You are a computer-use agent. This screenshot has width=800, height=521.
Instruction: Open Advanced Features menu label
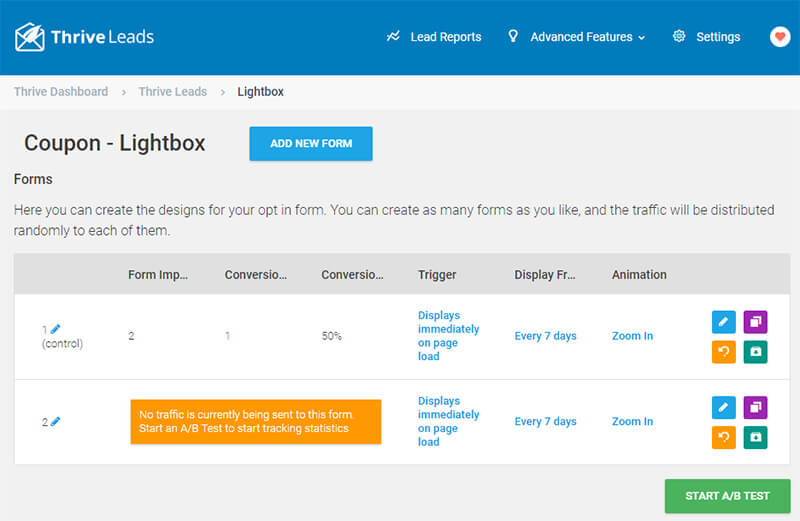click(x=581, y=37)
